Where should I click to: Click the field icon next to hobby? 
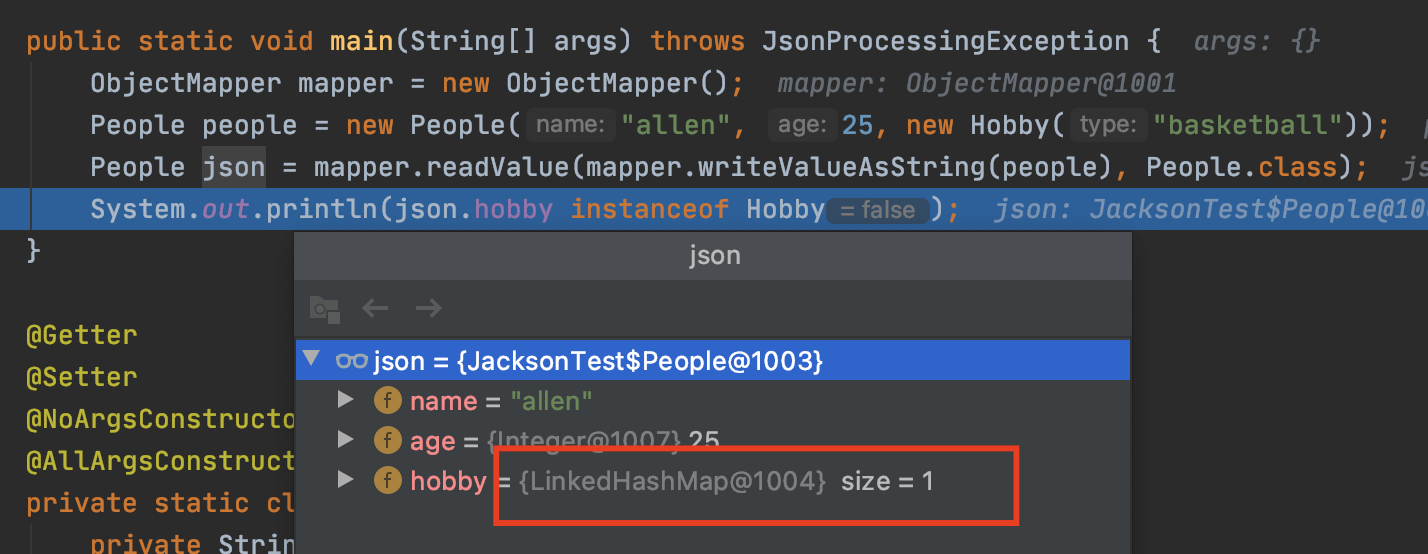(x=388, y=480)
